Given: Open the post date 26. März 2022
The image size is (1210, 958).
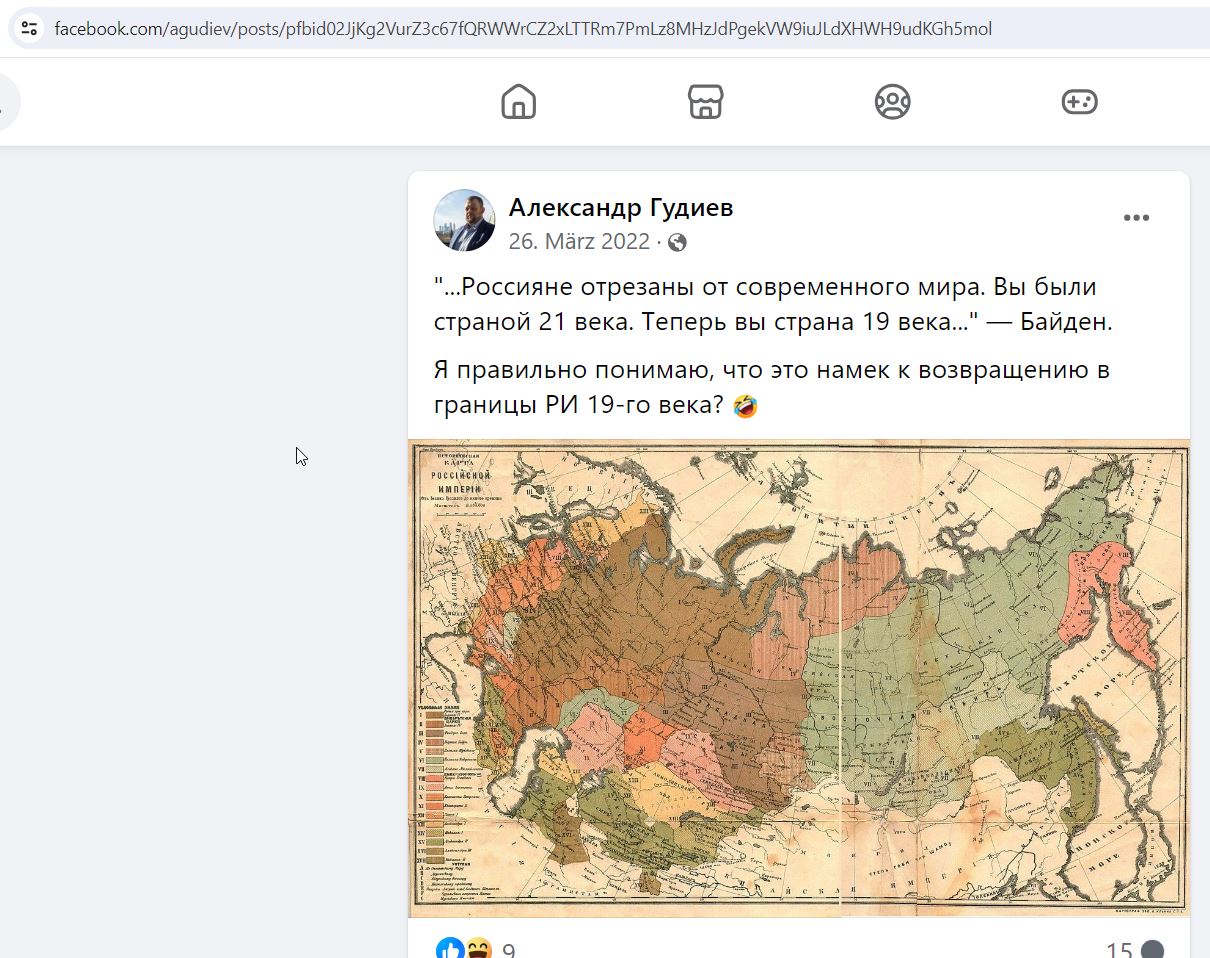Looking at the screenshot, I should click(579, 241).
